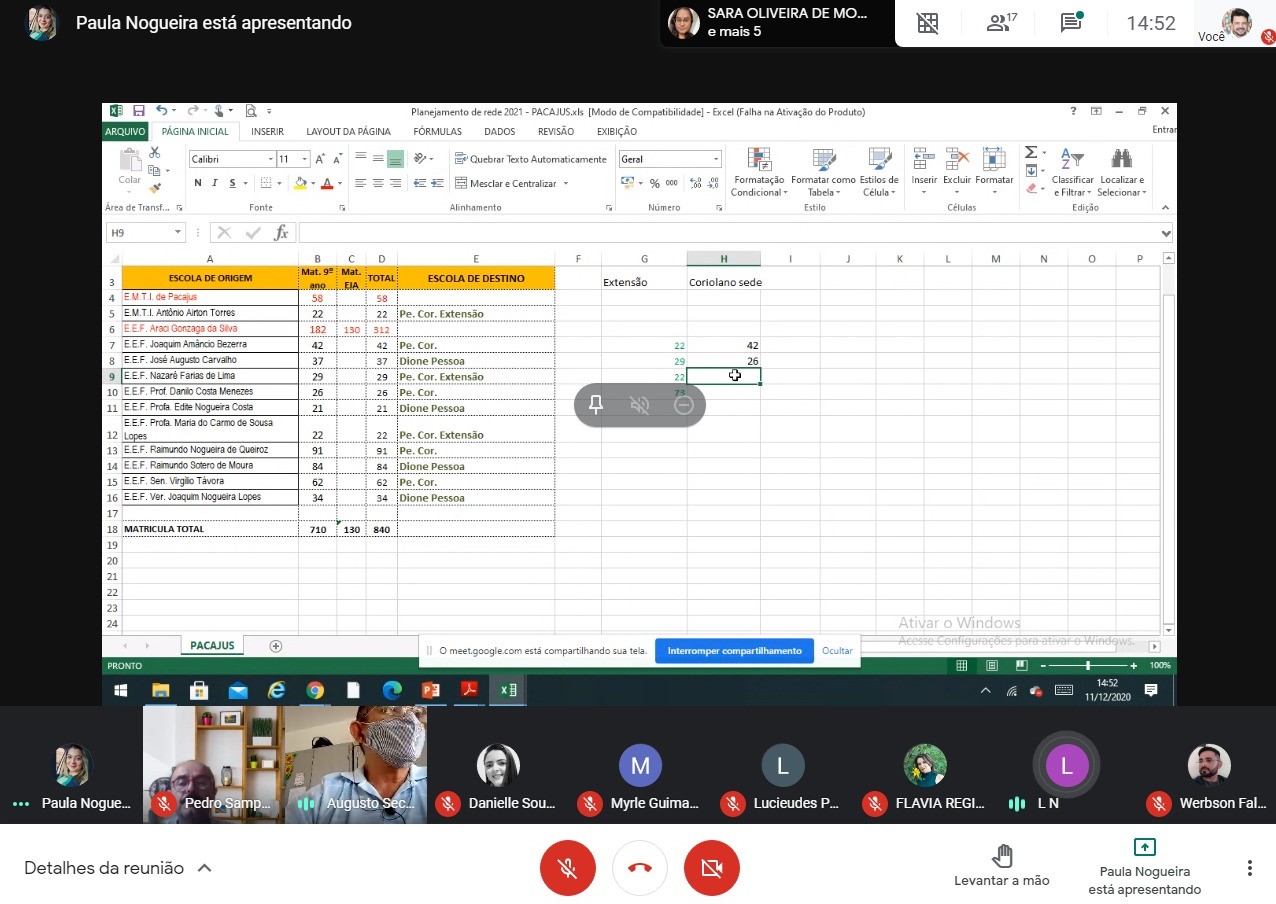This screenshot has height=904, width=1276.
Task: Toggle the microphone mute button
Action: [567, 868]
